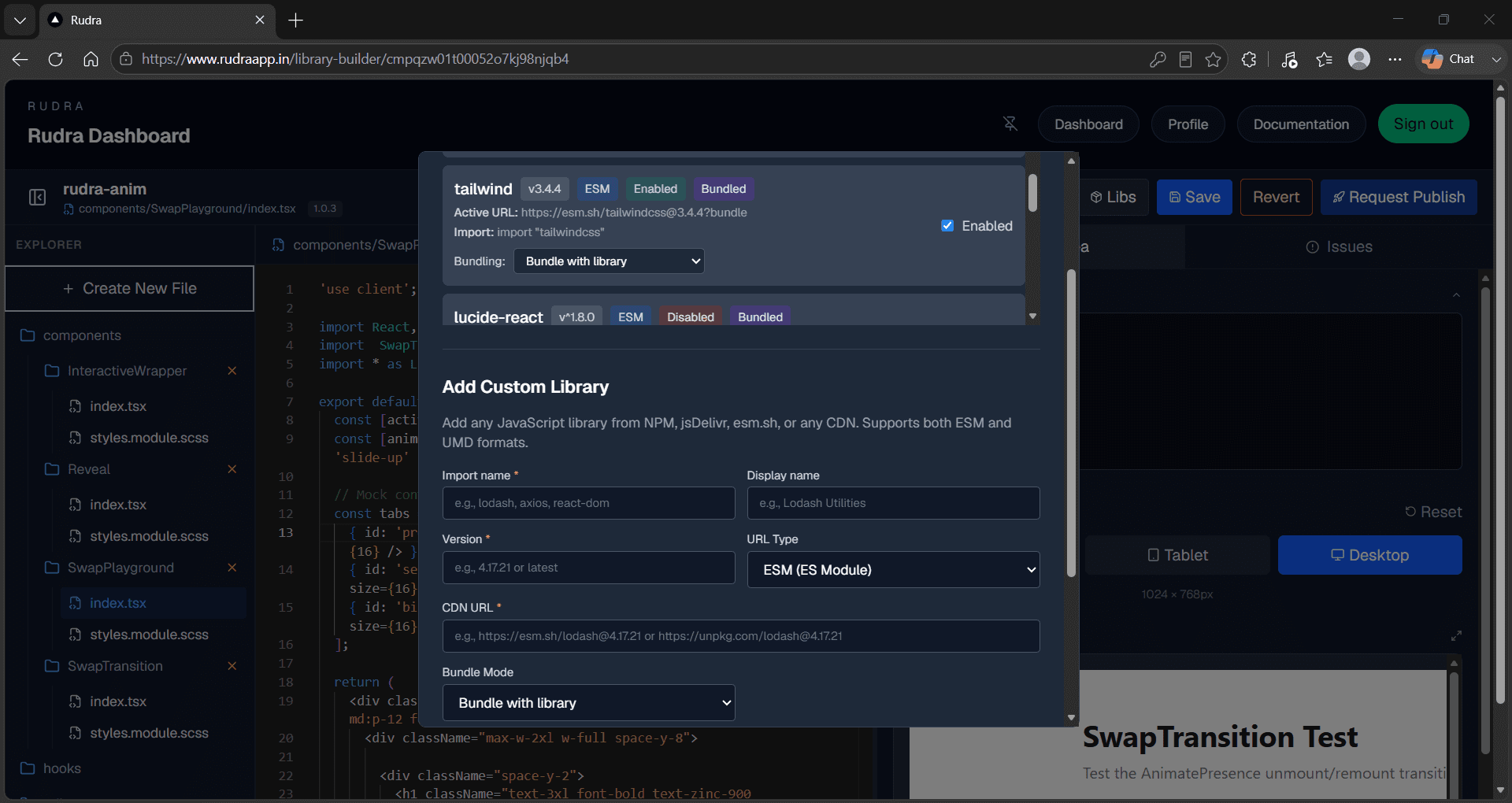Open index.tsx under SwapTransition
1512x803 pixels.
(118, 701)
